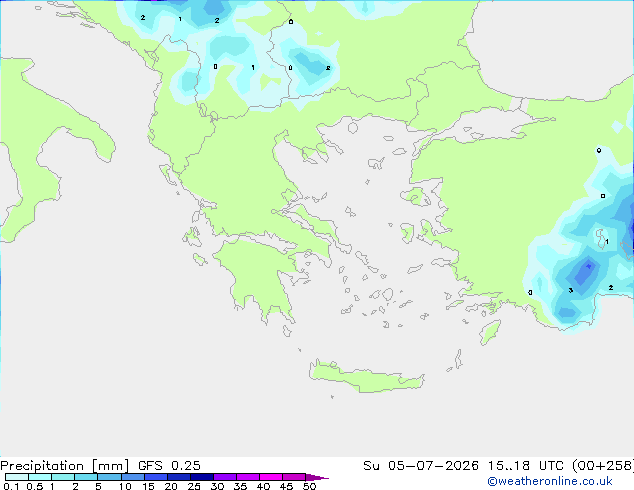Click the legend scale label '20'
The width and height of the screenshot is (634, 490).
coord(171,486)
